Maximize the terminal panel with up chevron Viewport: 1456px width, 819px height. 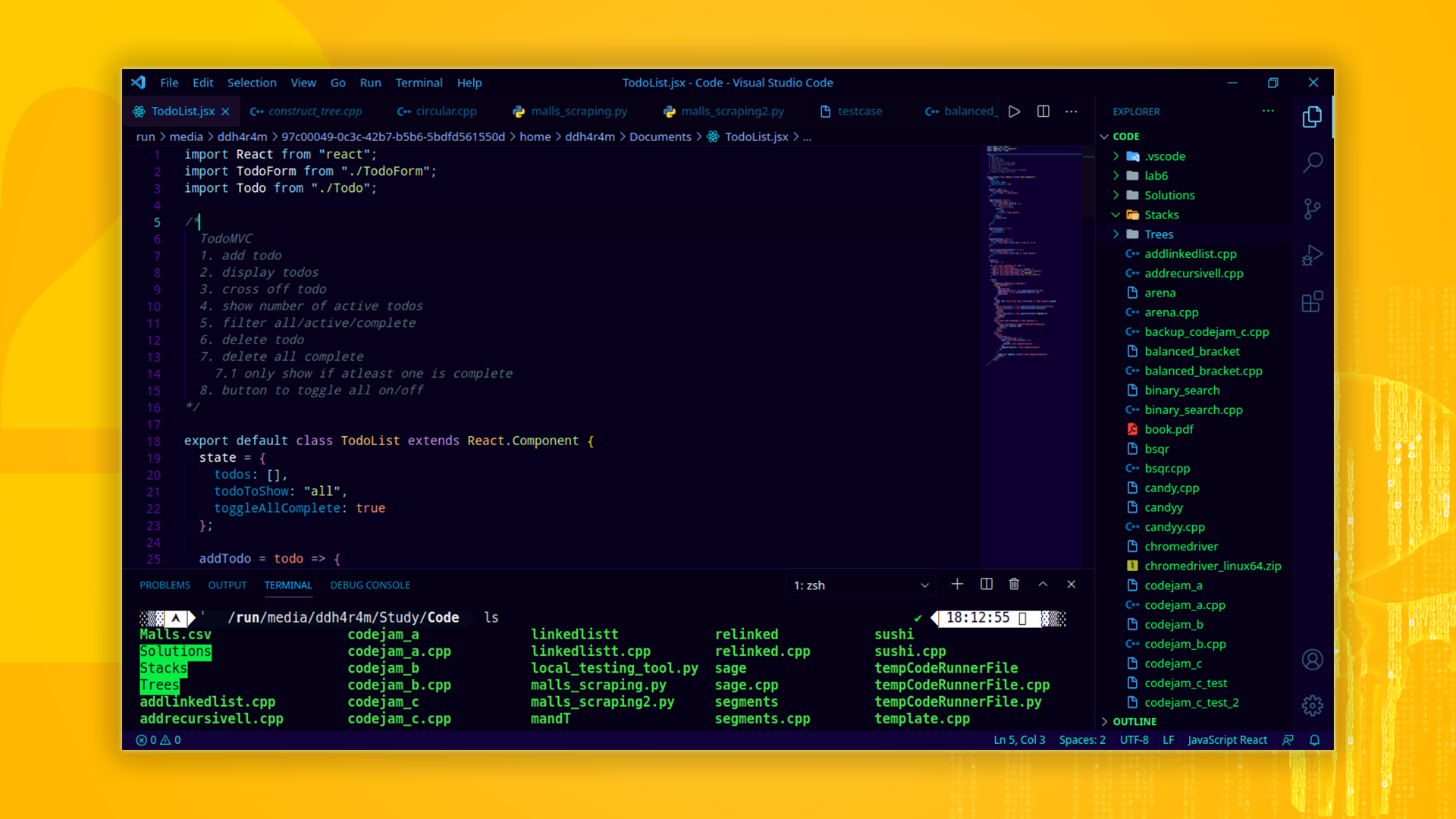[x=1043, y=584]
